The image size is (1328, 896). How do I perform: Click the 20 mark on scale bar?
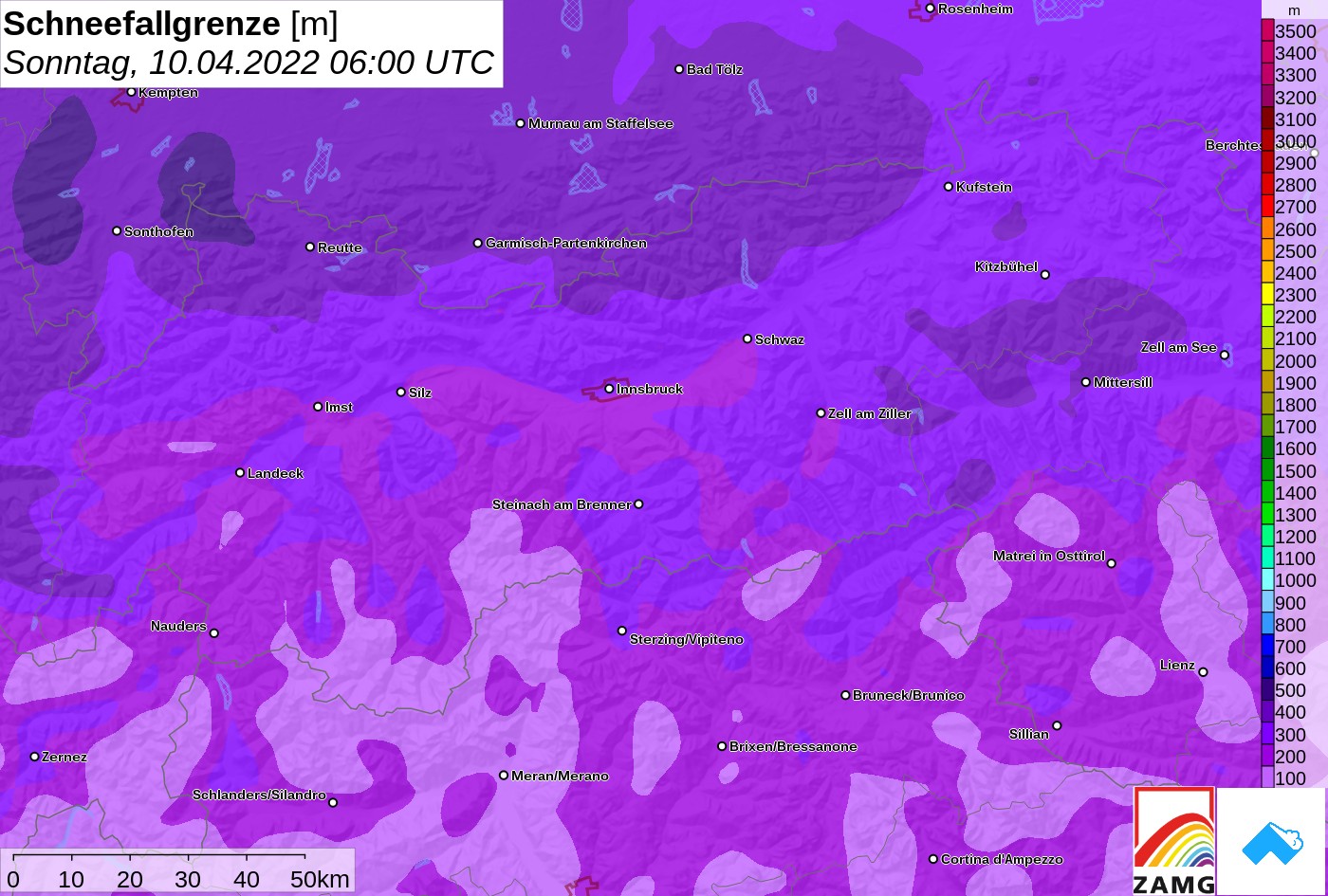[x=129, y=879]
